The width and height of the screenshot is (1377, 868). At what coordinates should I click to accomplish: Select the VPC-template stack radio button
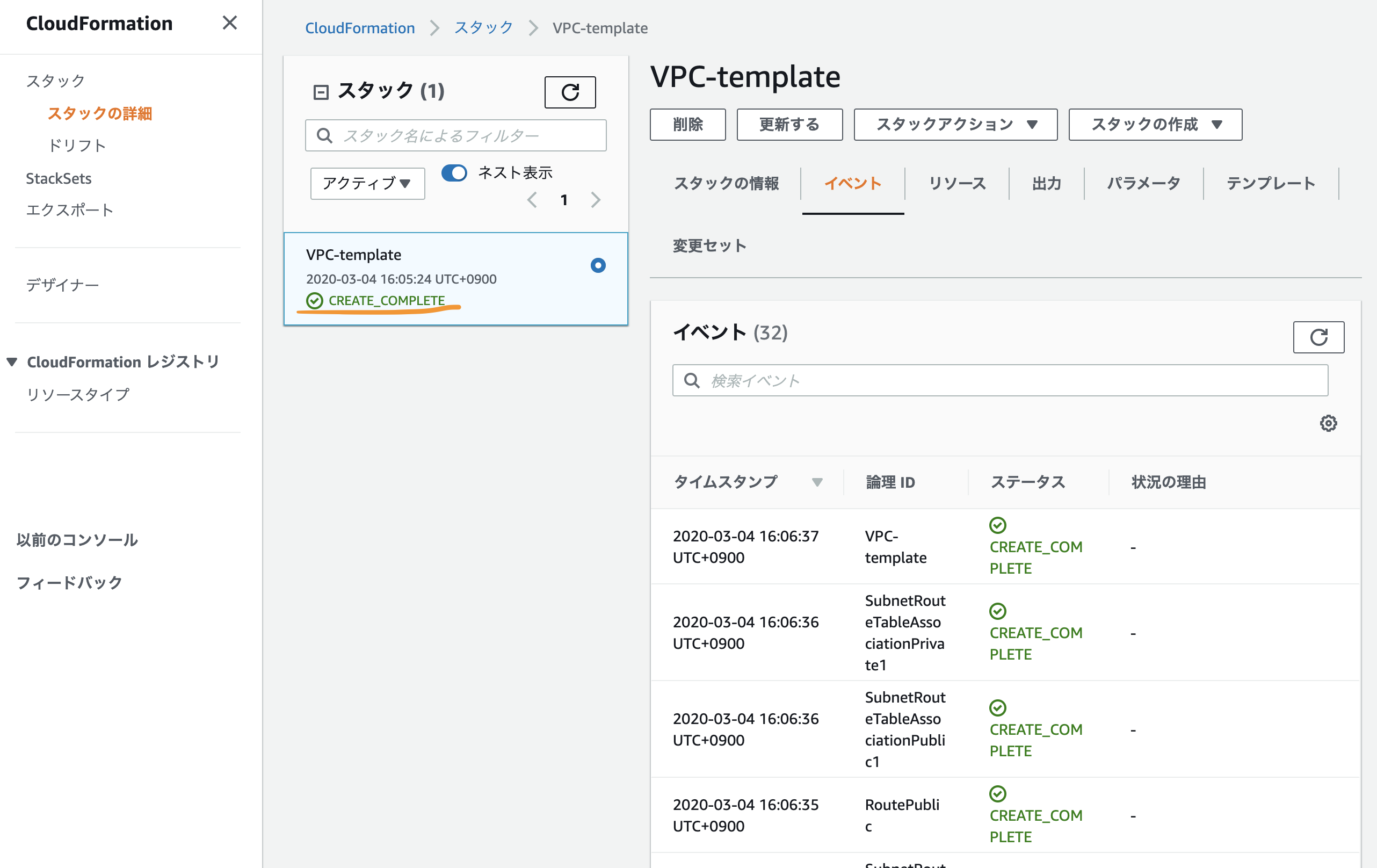click(x=598, y=265)
